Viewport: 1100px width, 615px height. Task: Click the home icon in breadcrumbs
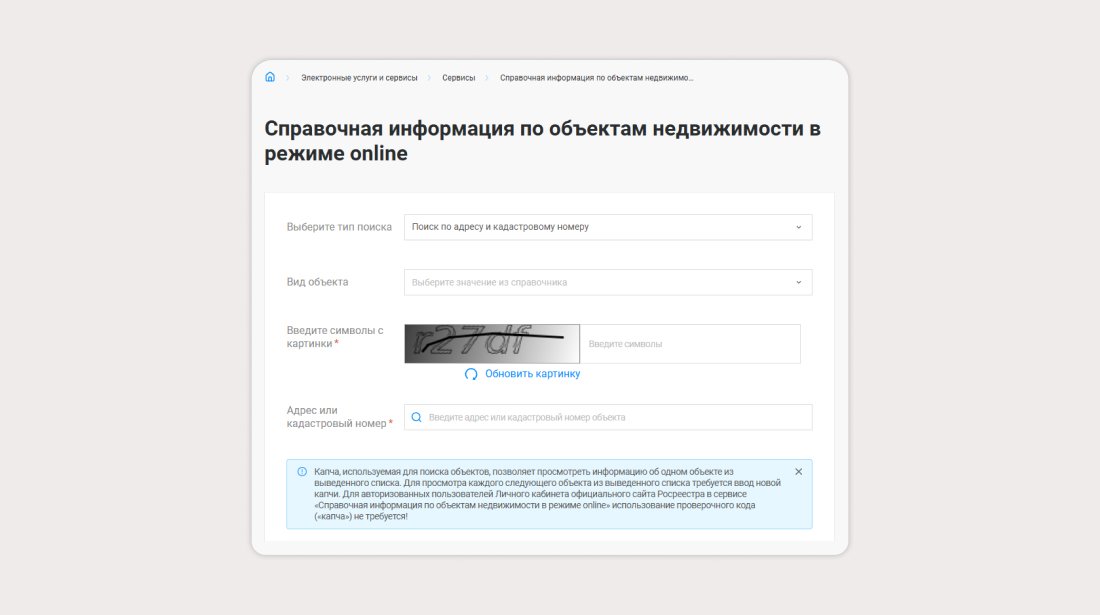270,77
